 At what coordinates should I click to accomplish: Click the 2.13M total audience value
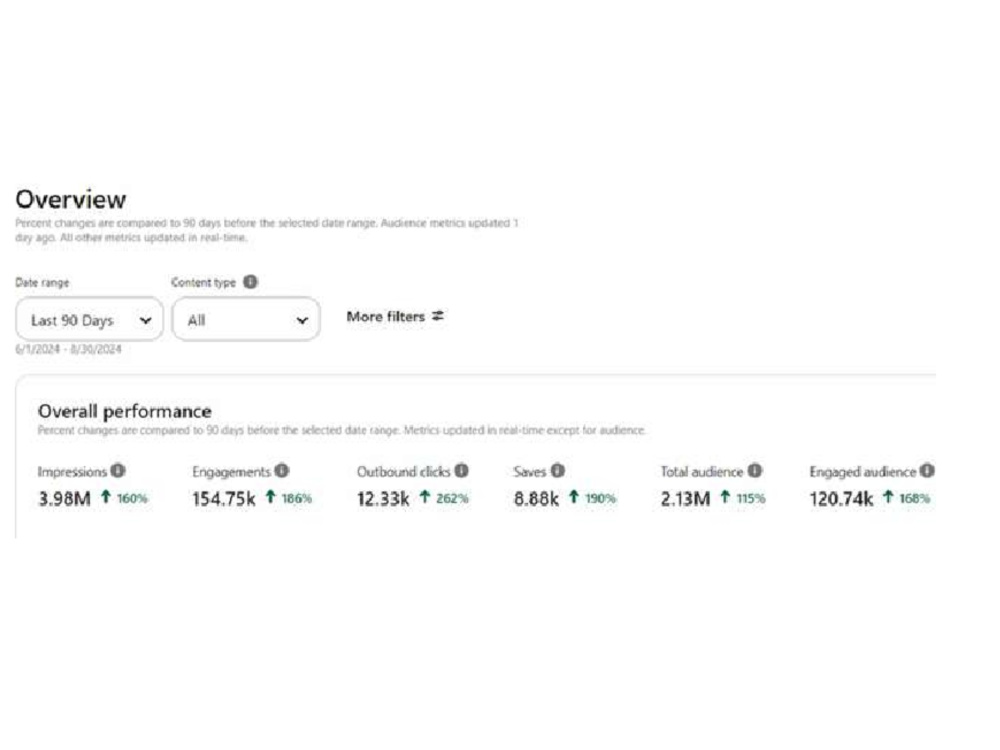point(686,498)
